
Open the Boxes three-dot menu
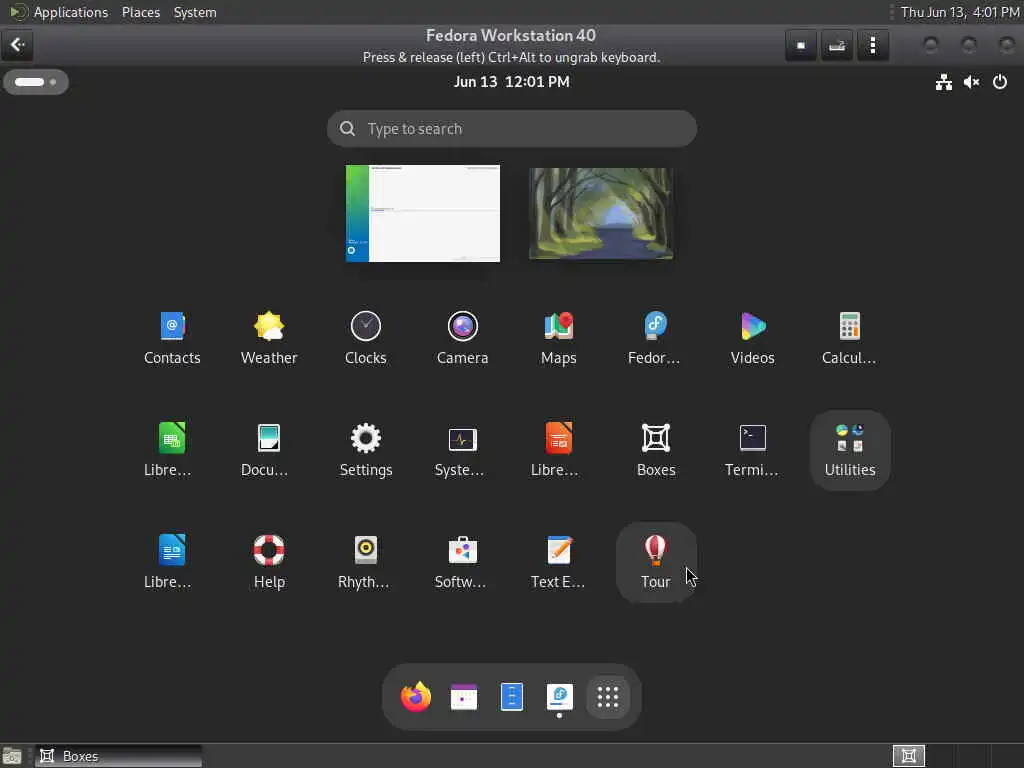click(x=872, y=45)
